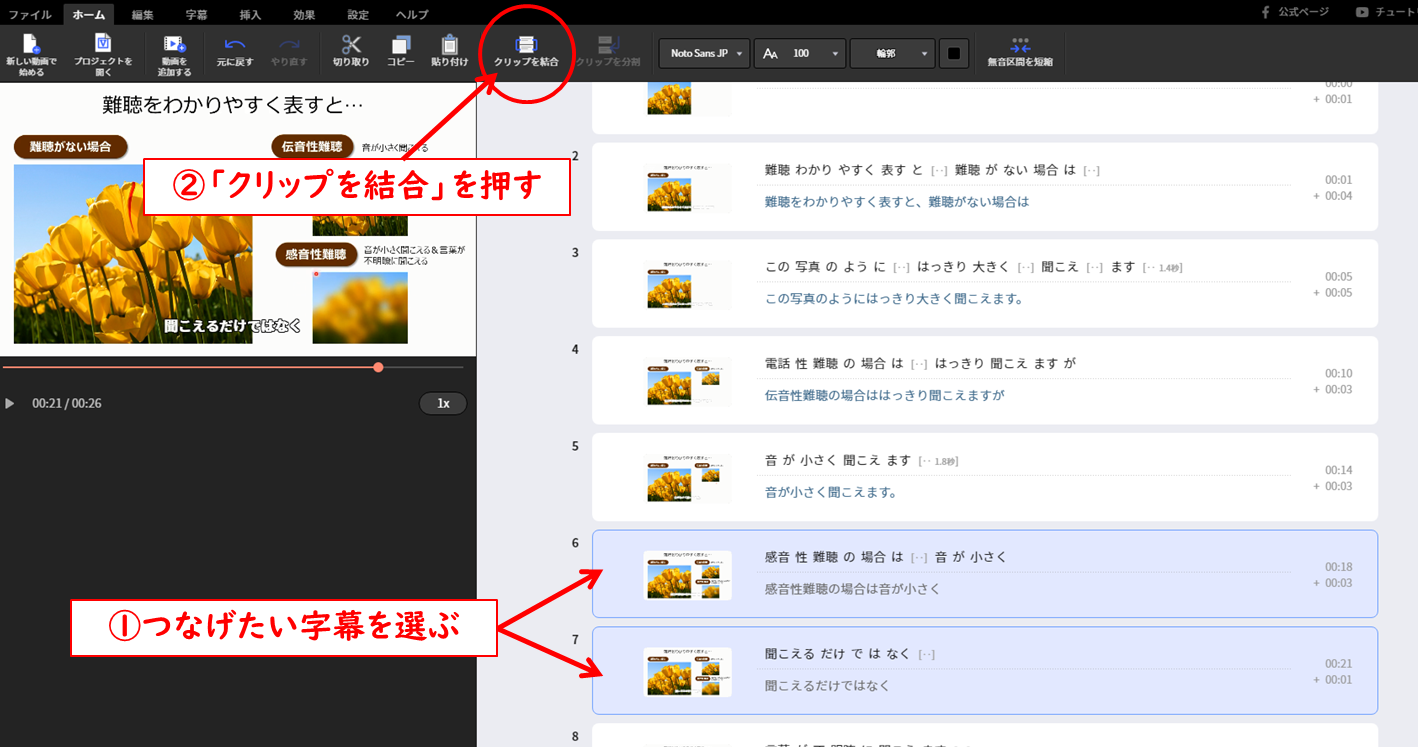Click the thumbnail of clip 4
The width and height of the screenshot is (1418, 747).
(688, 381)
